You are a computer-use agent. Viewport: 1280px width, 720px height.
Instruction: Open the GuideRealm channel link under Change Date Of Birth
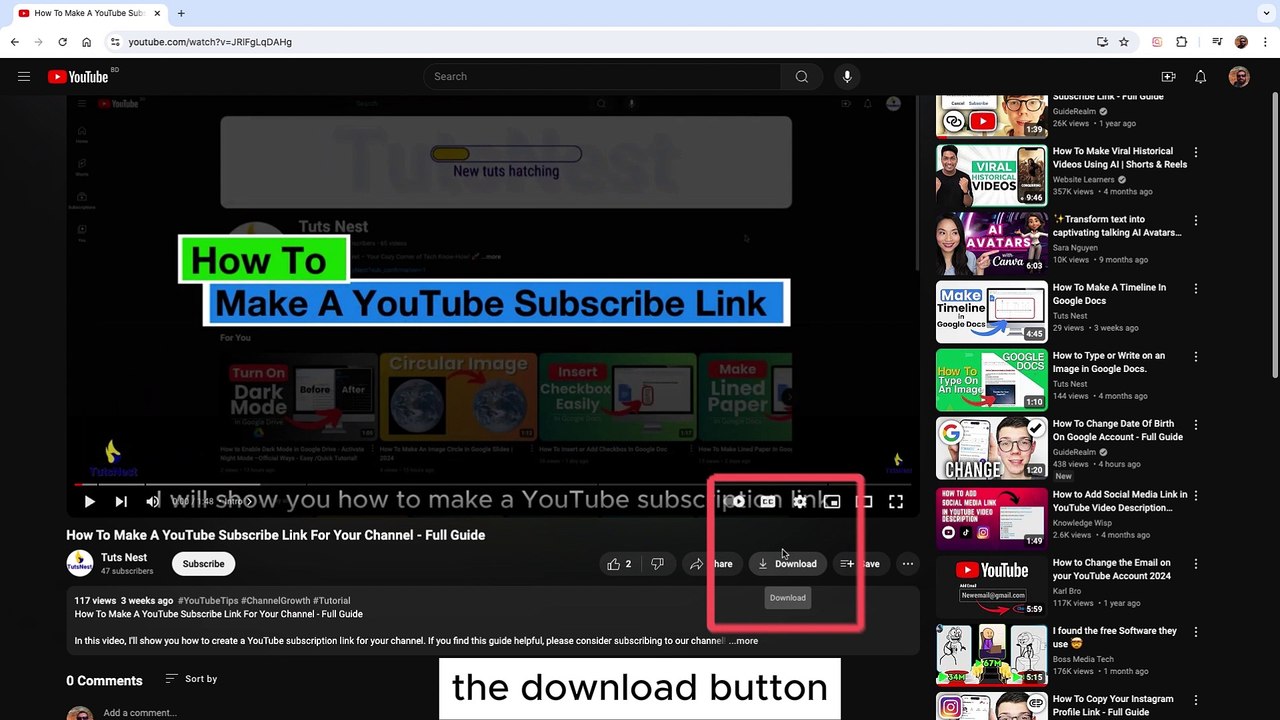1076,452
